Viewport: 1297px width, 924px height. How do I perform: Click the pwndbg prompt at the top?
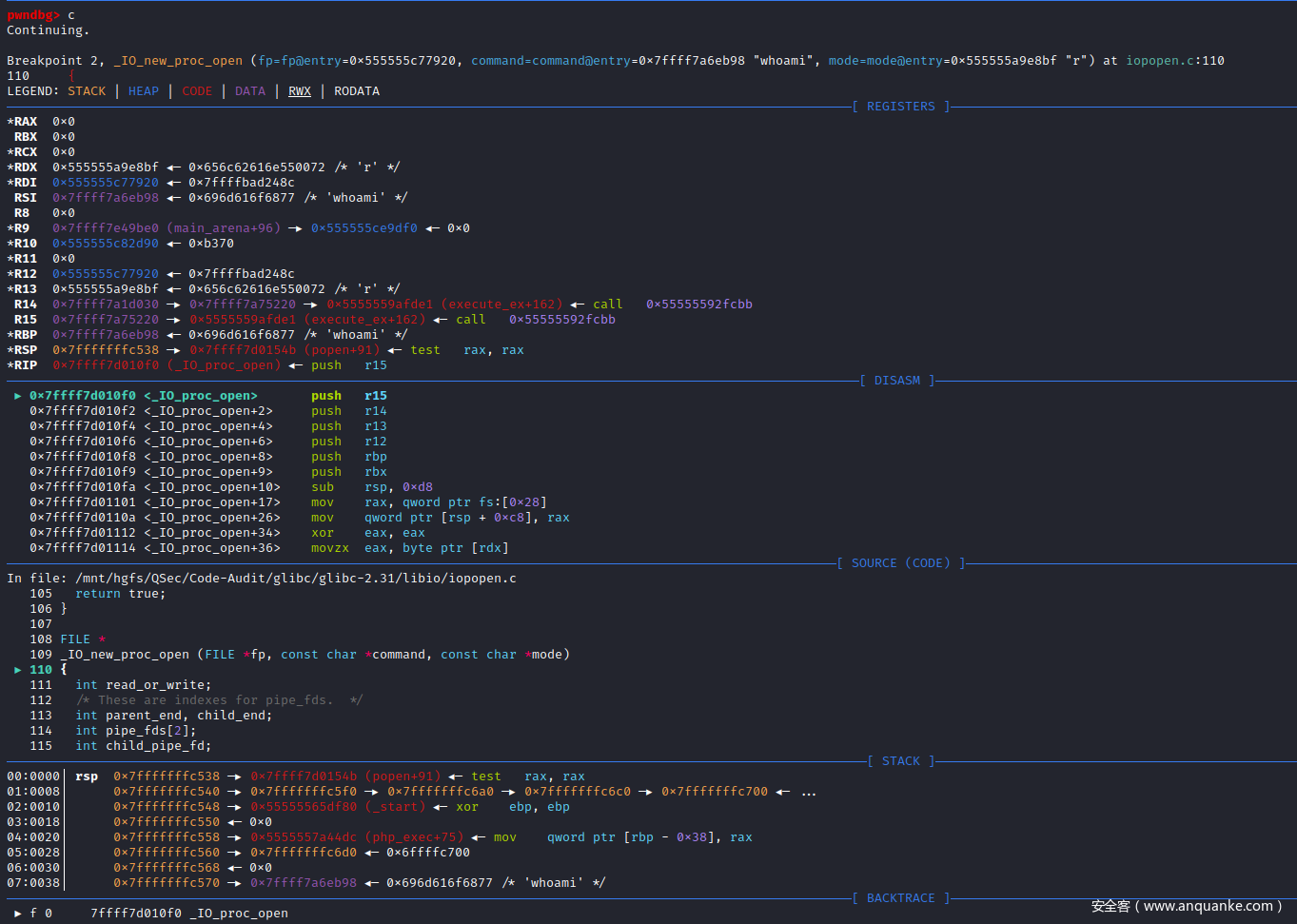[32, 15]
